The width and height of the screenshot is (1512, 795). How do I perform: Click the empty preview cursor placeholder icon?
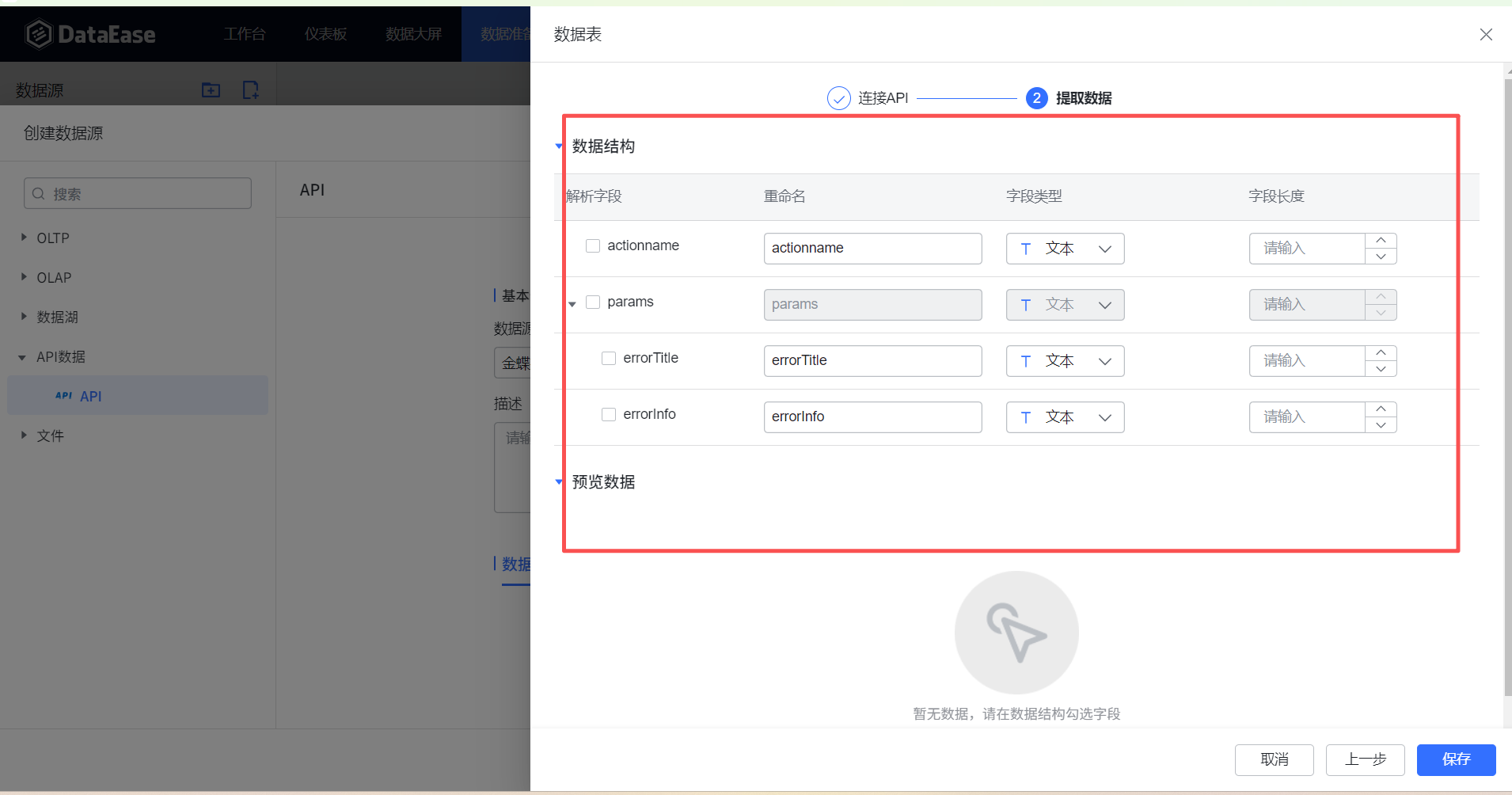[1016, 633]
